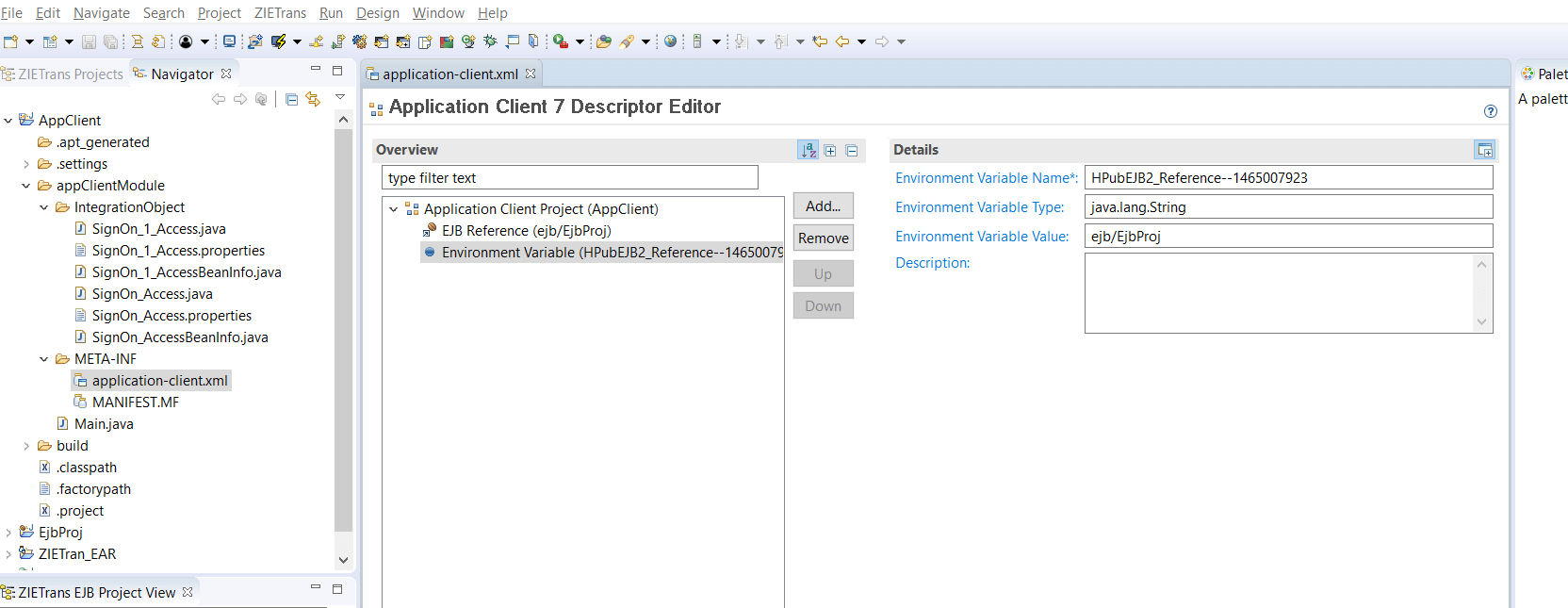Toggle alphabetical sort in Overview
The width and height of the screenshot is (1568, 608).
coord(808,150)
